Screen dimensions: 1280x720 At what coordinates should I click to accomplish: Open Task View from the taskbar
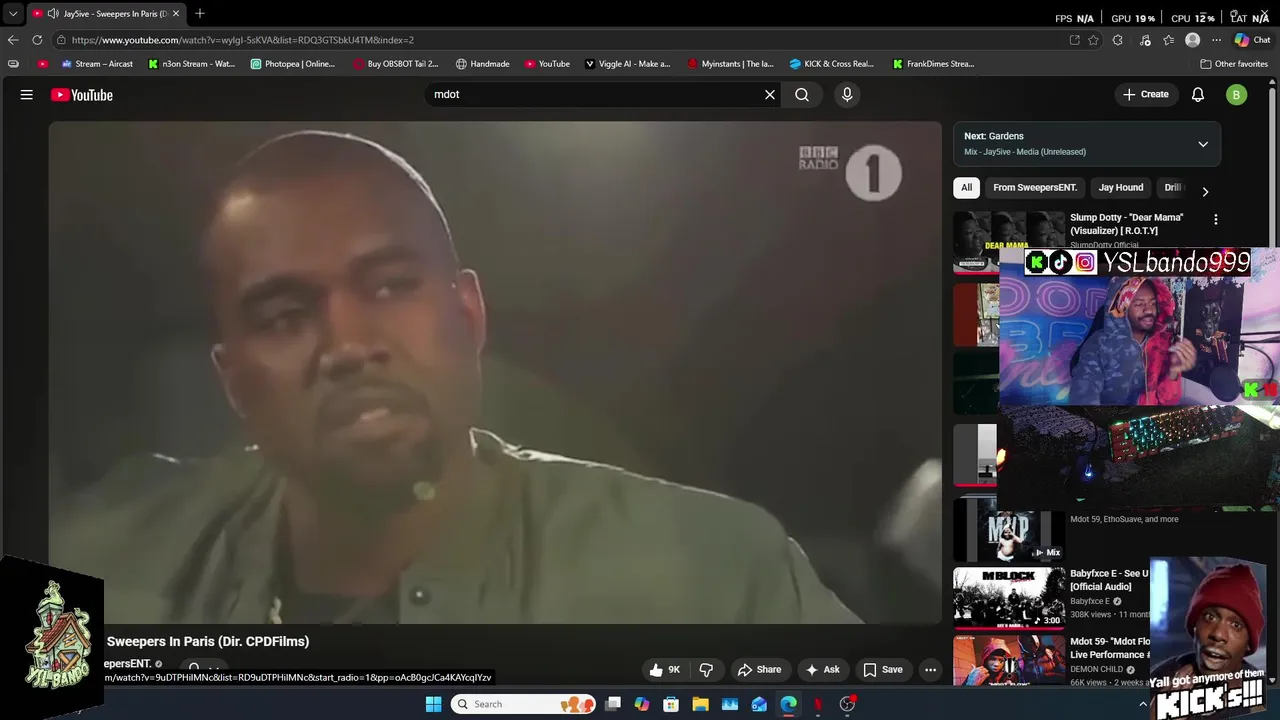613,704
